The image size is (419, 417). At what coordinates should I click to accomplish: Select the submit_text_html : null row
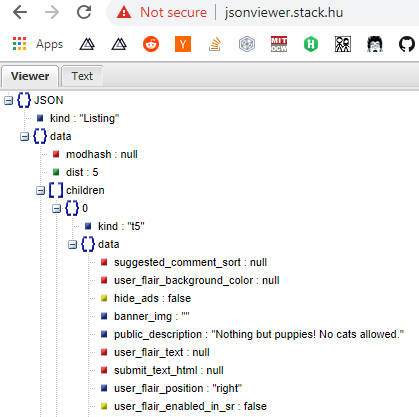click(169, 370)
